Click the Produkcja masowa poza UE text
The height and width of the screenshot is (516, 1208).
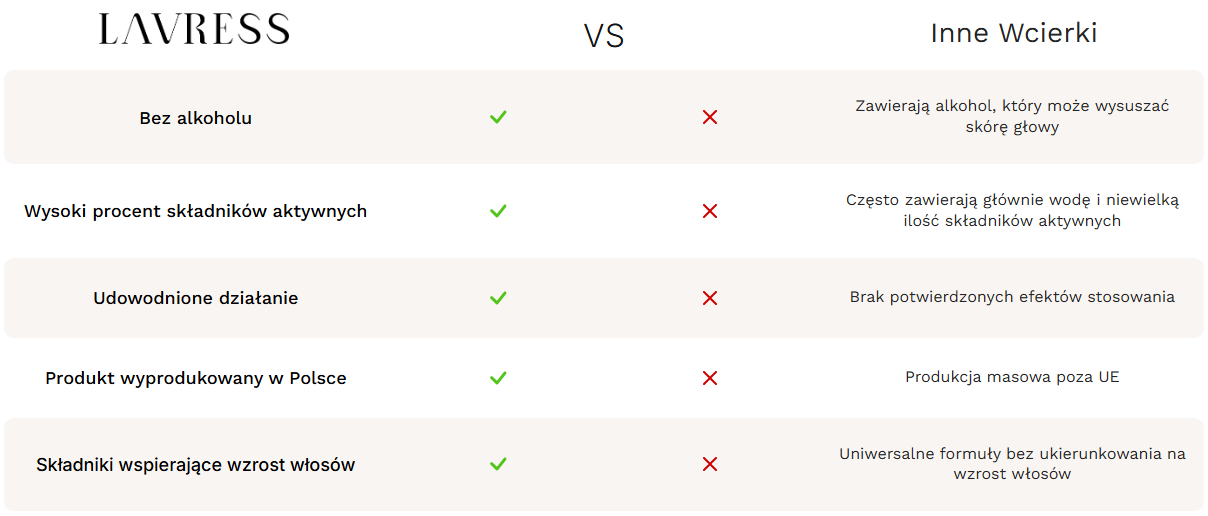pos(1012,377)
